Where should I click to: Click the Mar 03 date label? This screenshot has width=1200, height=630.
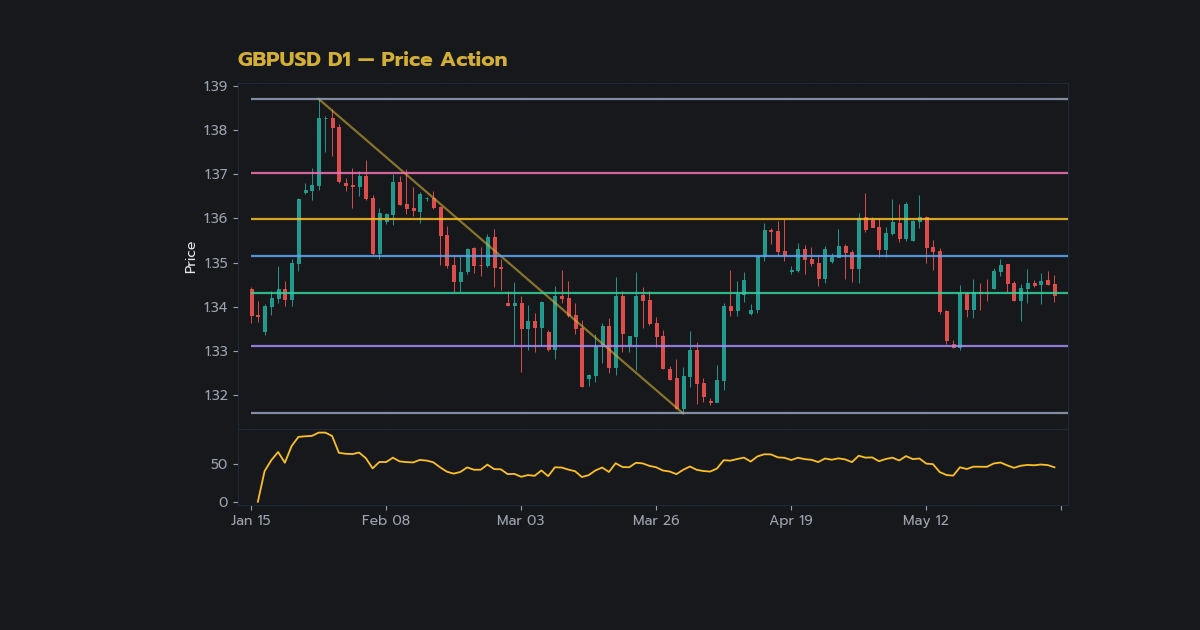521,521
